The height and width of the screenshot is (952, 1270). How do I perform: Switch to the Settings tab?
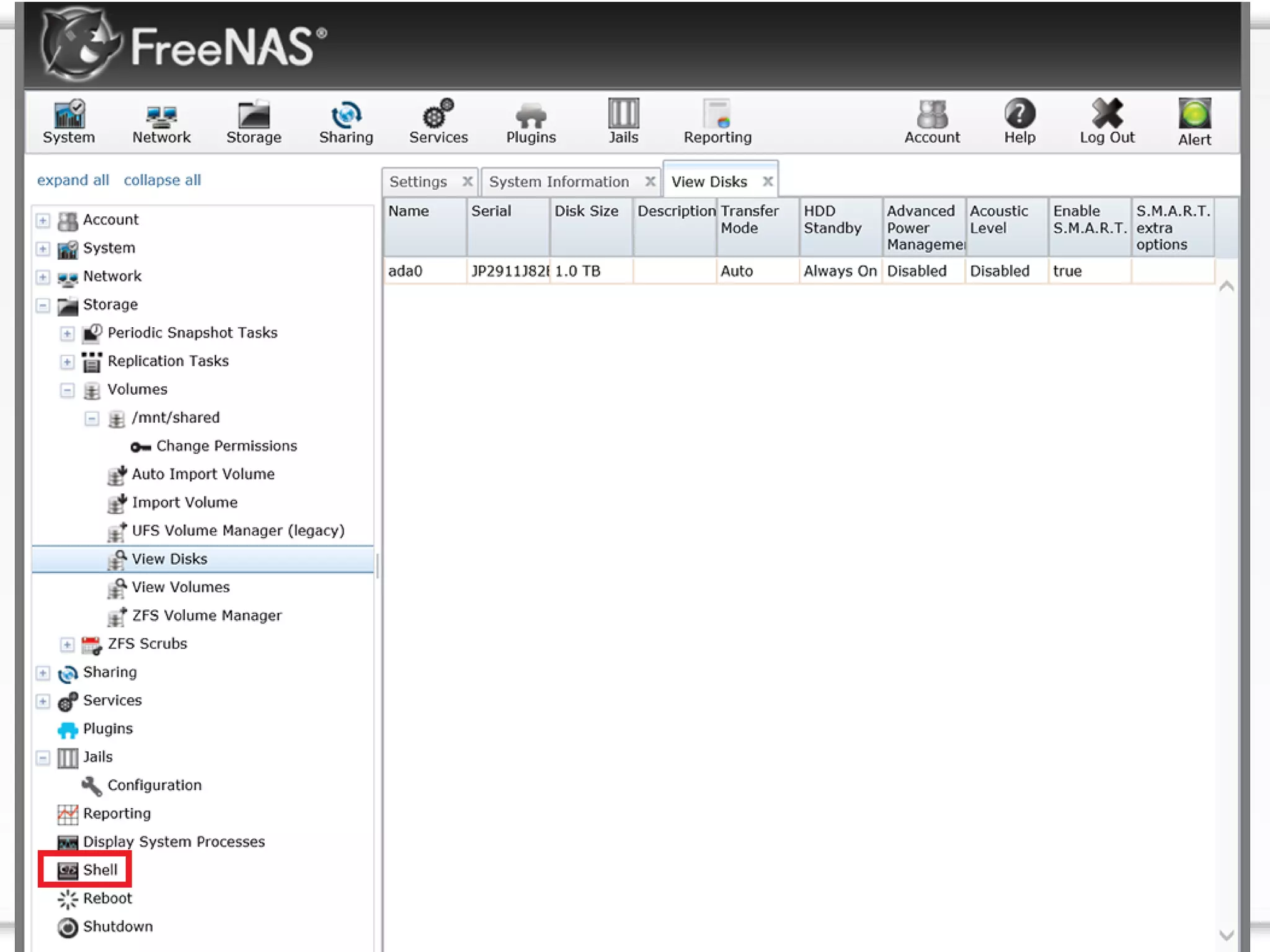(x=418, y=182)
